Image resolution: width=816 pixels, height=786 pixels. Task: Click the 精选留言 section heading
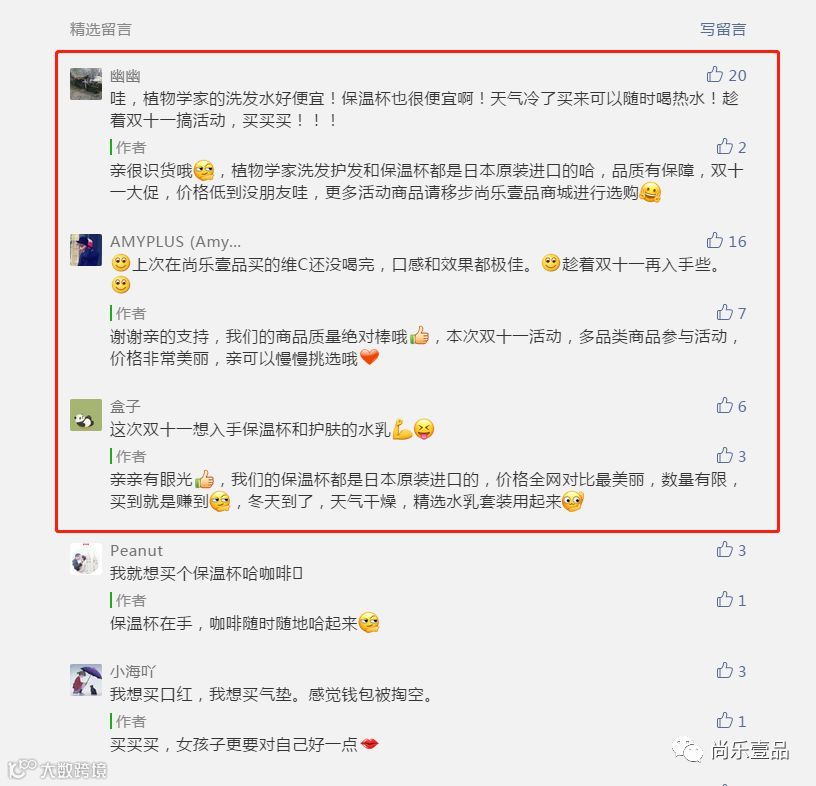100,29
